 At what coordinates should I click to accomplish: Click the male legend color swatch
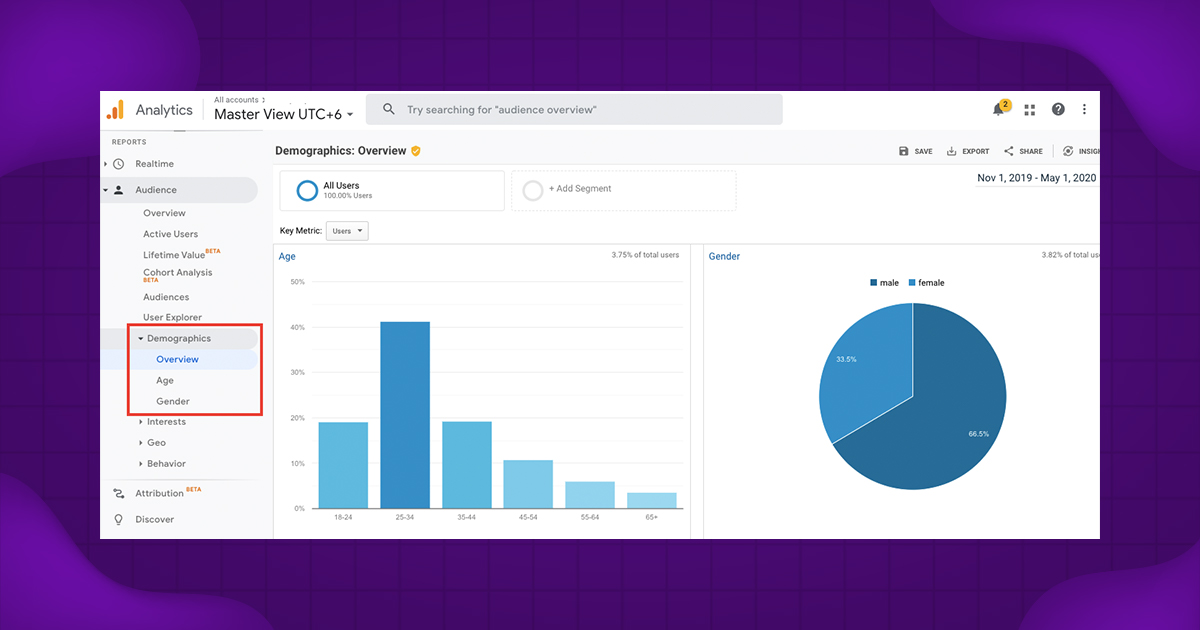coord(874,283)
